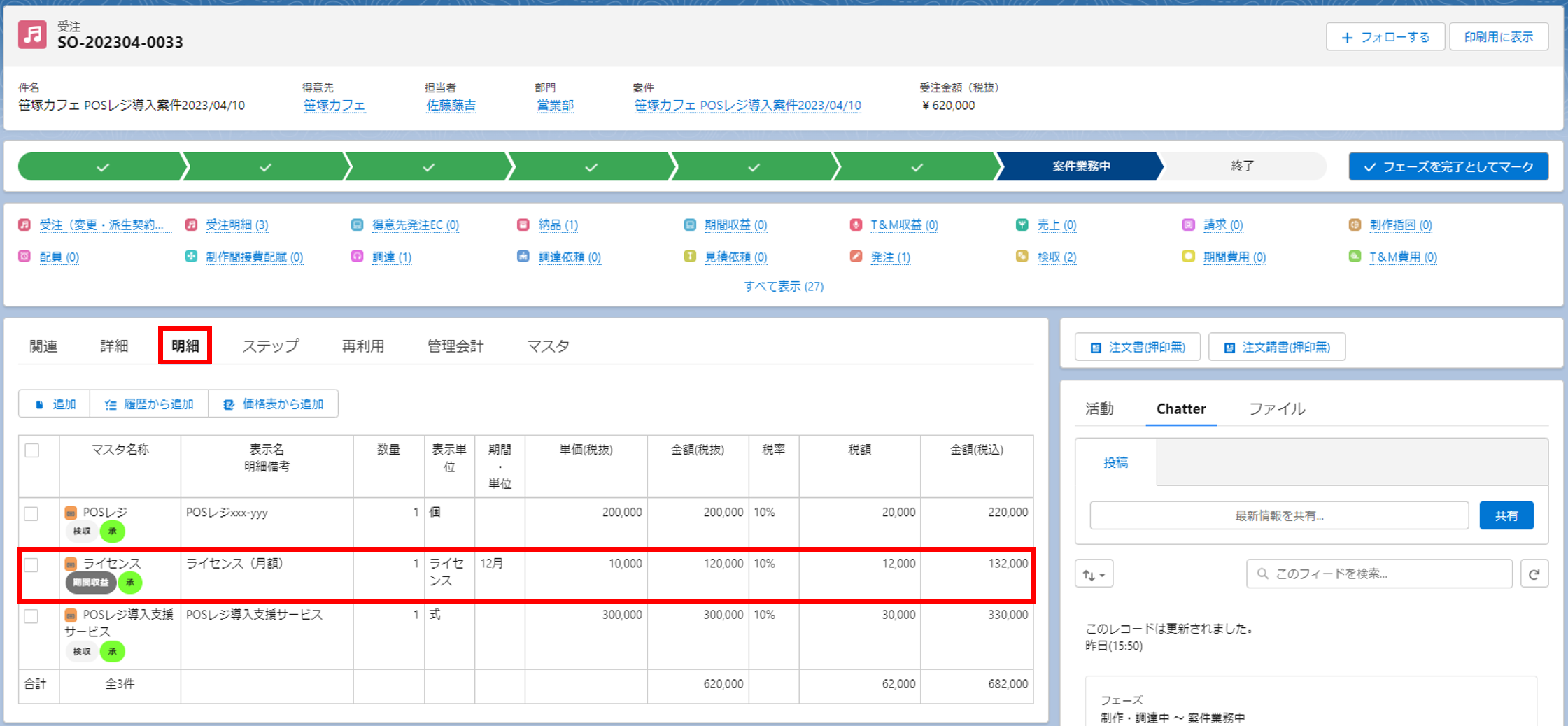1568x726 pixels.
Task: Click the 期間収益 badge in ライセンス row
Action: click(91, 583)
